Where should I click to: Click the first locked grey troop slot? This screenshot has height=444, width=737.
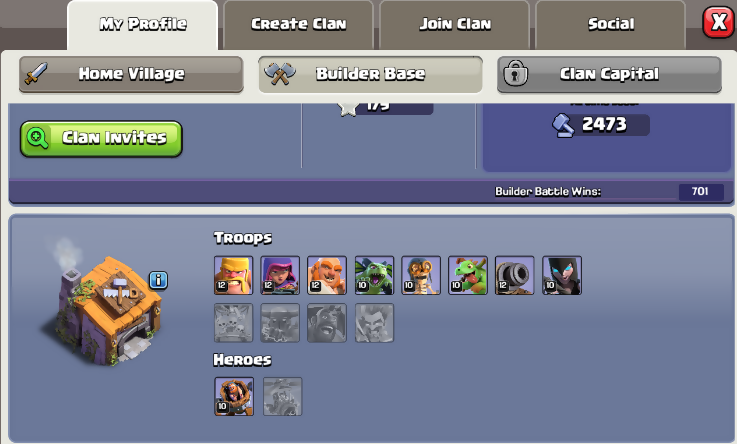point(233,323)
